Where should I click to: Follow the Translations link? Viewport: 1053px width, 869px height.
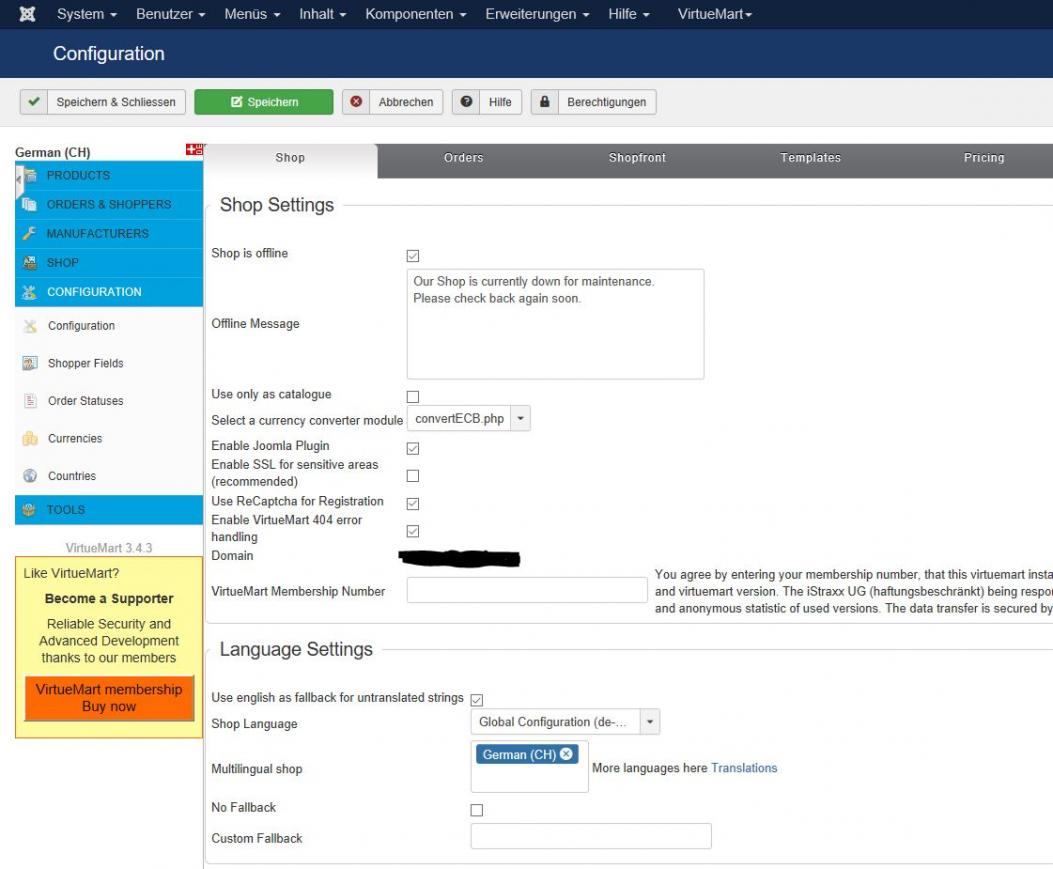744,768
